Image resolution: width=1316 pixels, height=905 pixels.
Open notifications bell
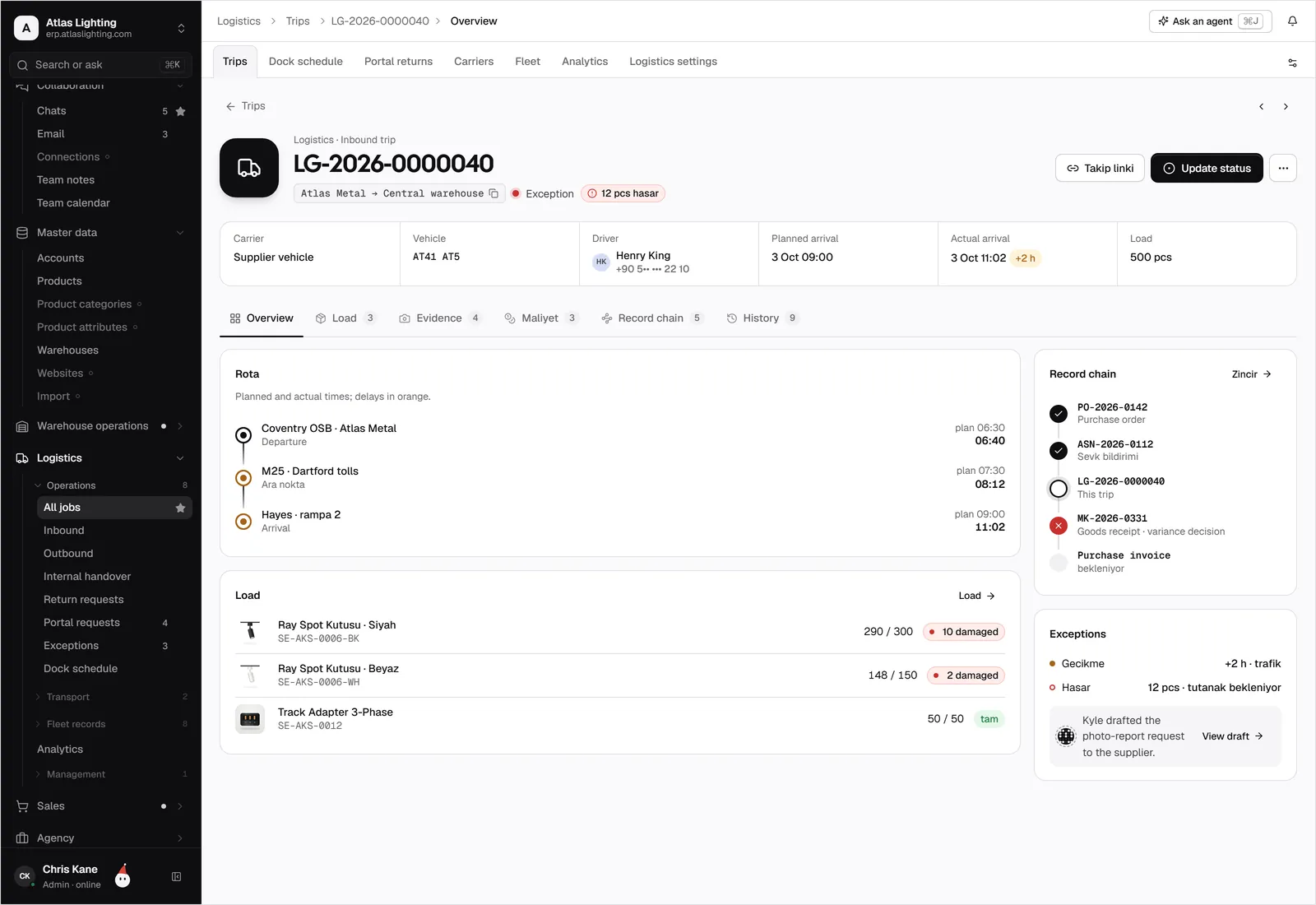pyautogui.click(x=1292, y=21)
